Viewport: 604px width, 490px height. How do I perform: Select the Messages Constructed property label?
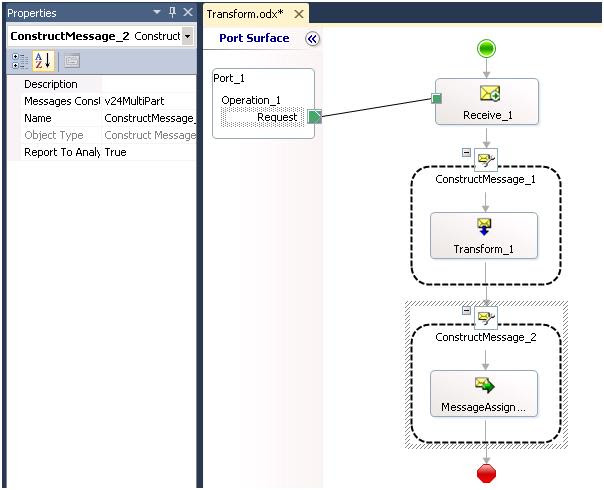[62, 101]
